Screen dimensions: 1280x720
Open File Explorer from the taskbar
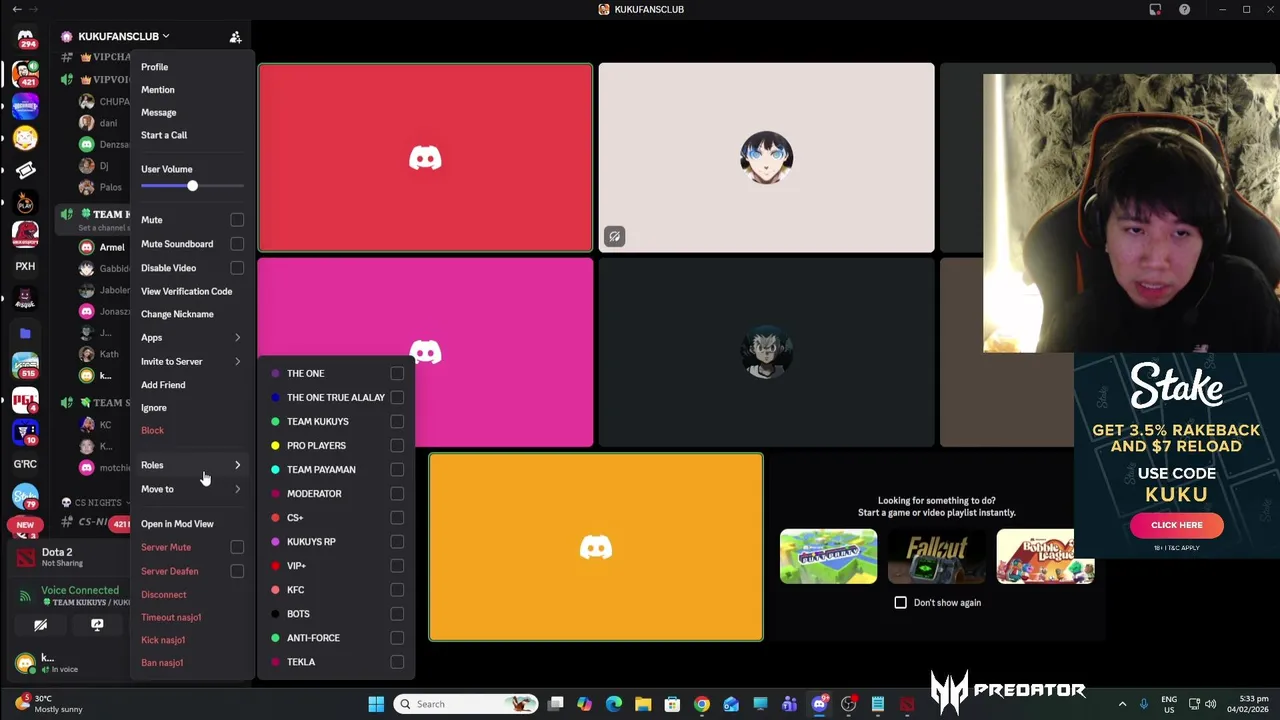643,704
